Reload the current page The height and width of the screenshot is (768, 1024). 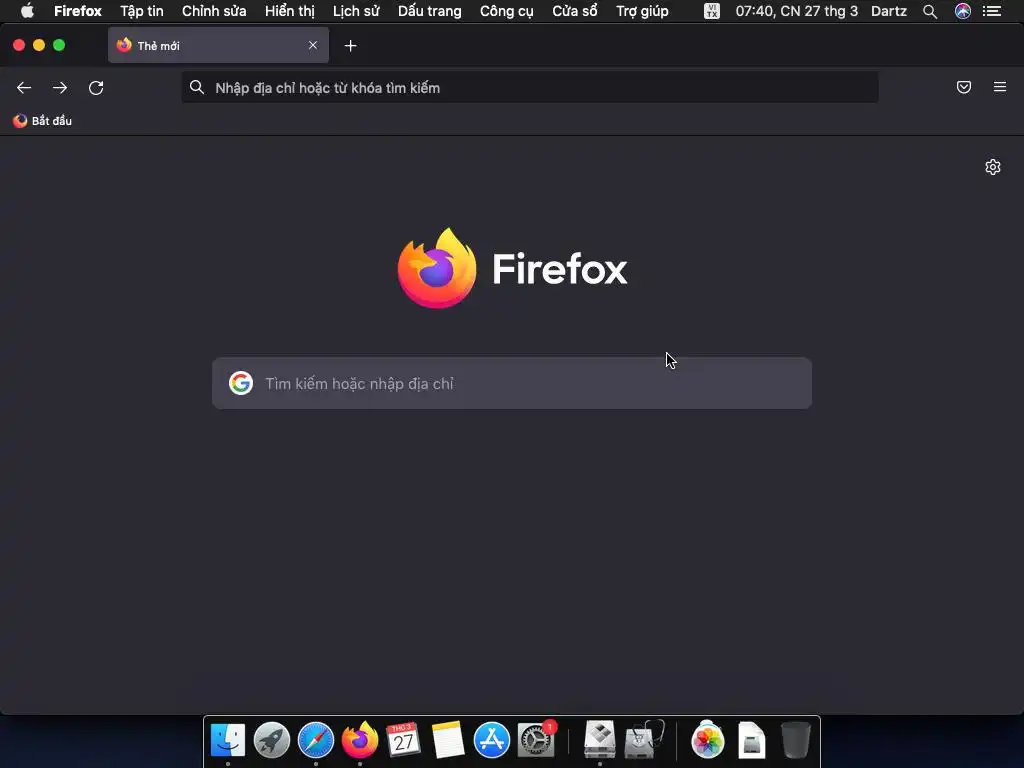coord(96,88)
